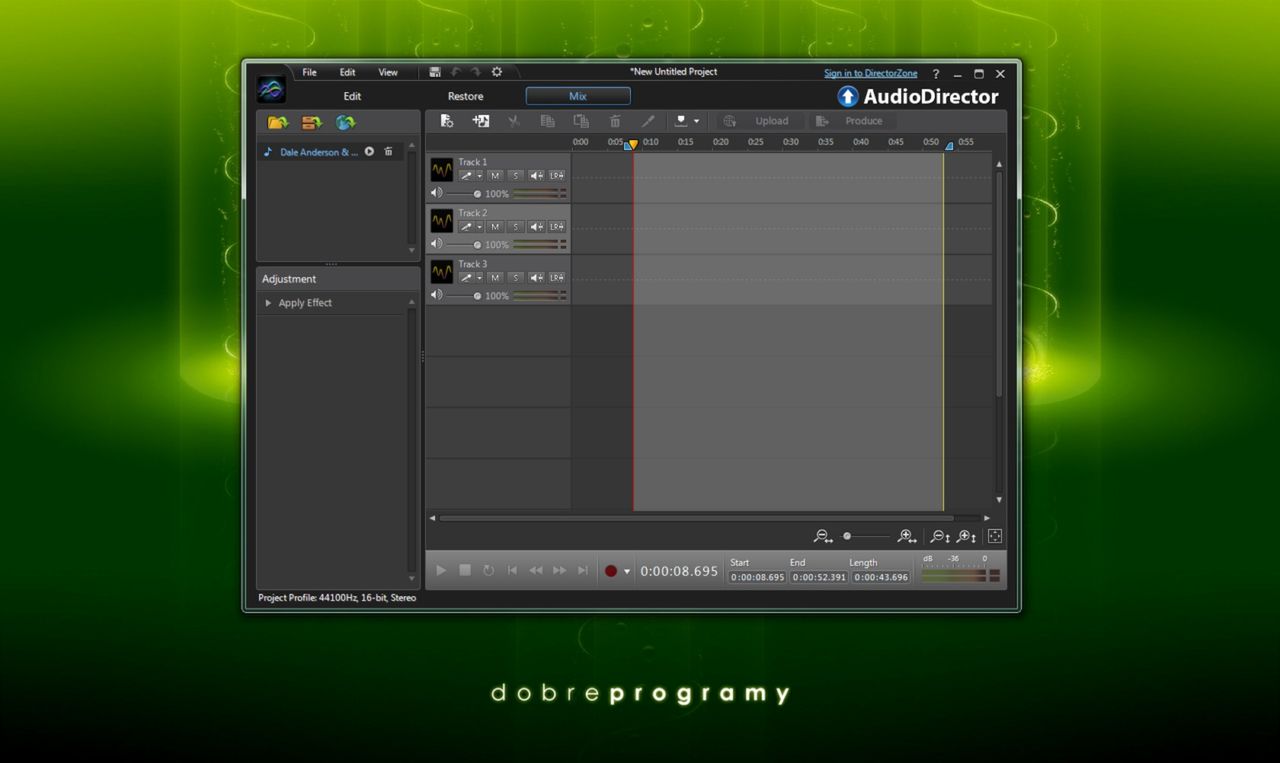Solo Track 1 with the S button
This screenshot has height=763, width=1280.
515,176
